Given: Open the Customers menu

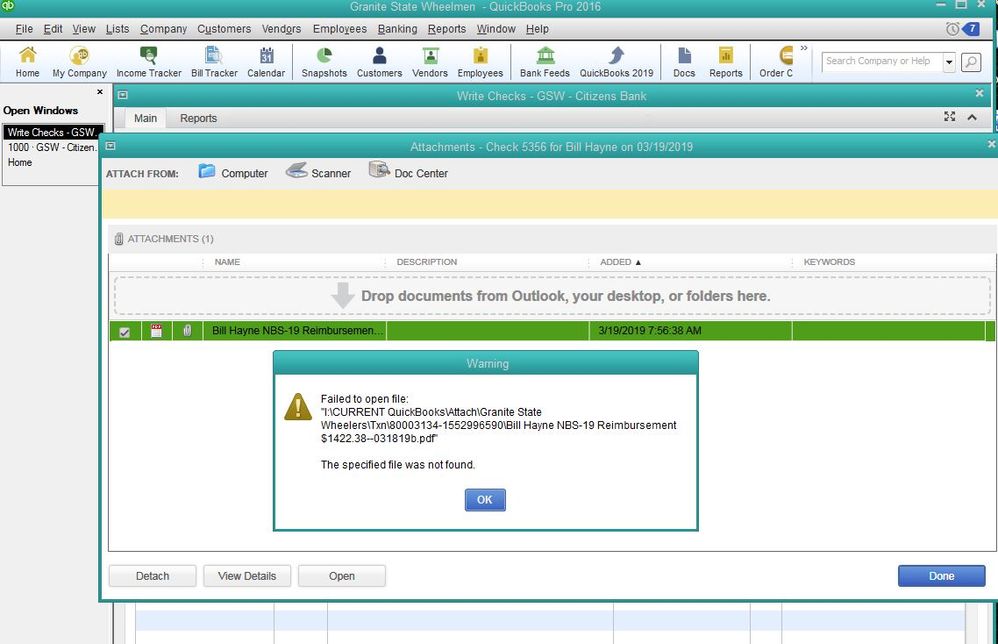Looking at the screenshot, I should coord(224,29).
